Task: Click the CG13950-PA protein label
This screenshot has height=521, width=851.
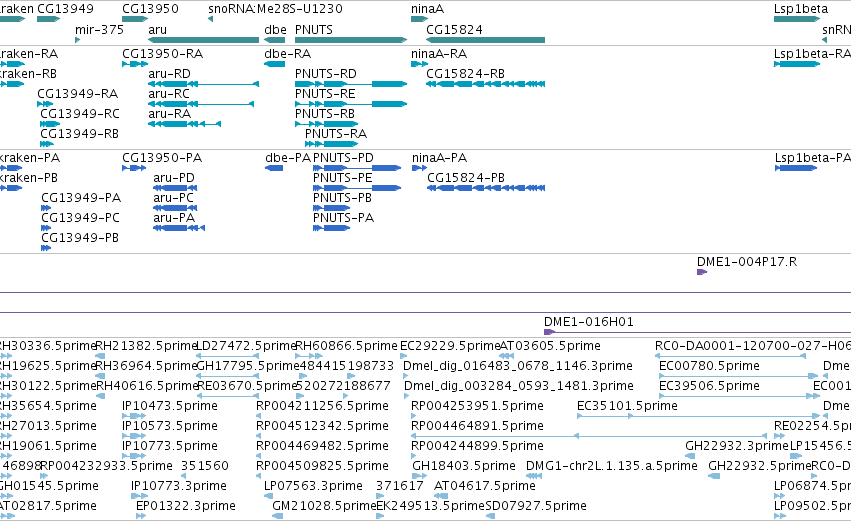Action: click(x=162, y=157)
